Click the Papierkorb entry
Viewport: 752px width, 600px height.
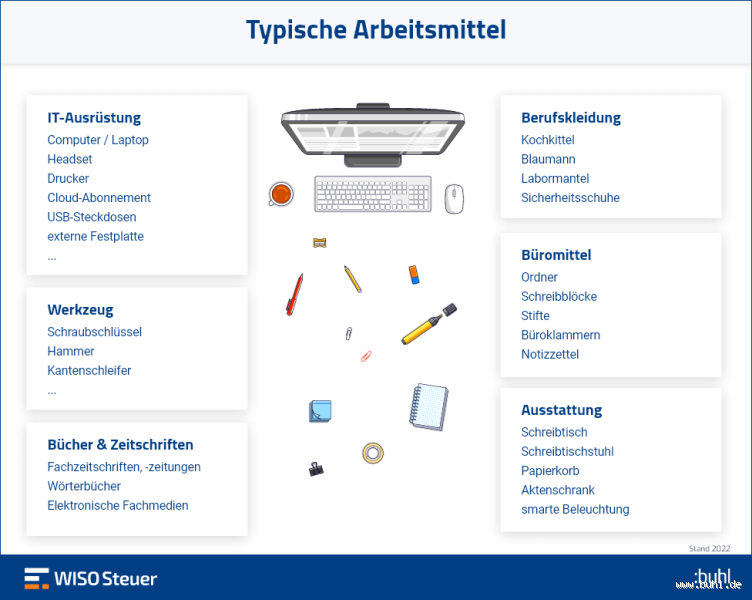pos(550,471)
